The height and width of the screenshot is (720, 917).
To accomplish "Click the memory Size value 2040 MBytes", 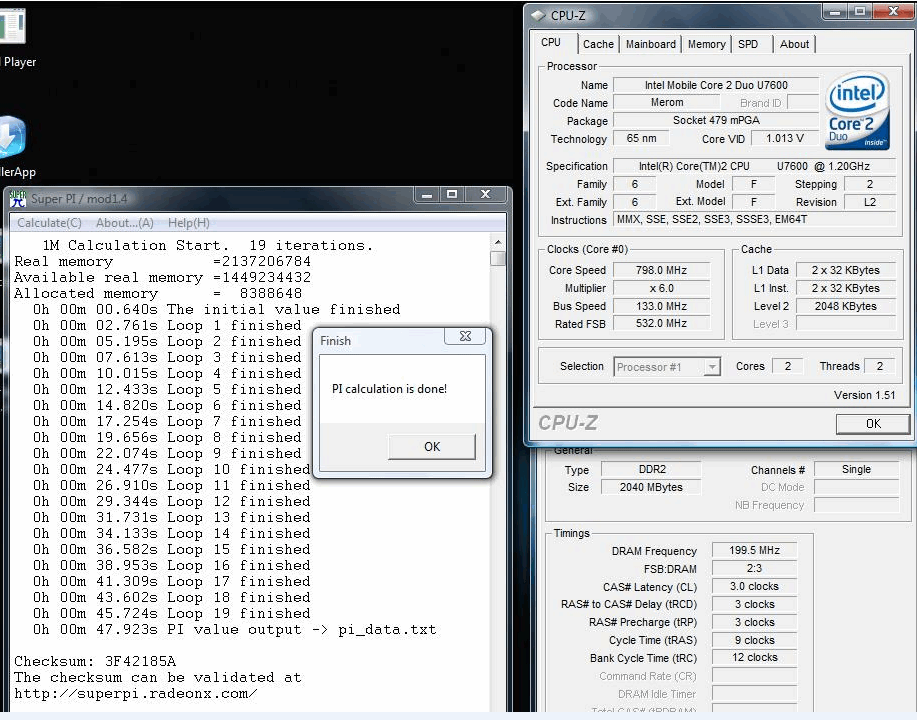I will 651,487.
